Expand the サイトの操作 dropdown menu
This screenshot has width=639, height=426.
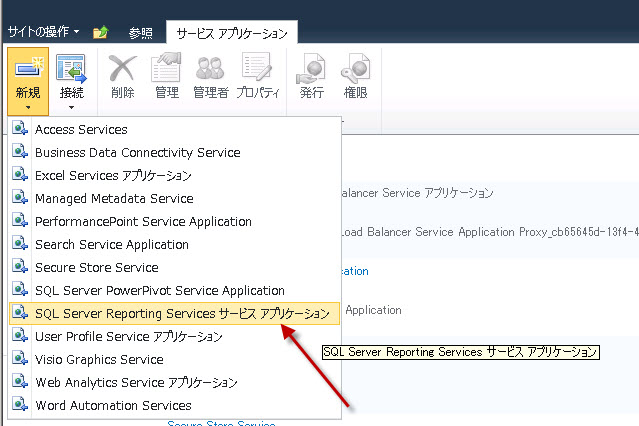[43, 31]
